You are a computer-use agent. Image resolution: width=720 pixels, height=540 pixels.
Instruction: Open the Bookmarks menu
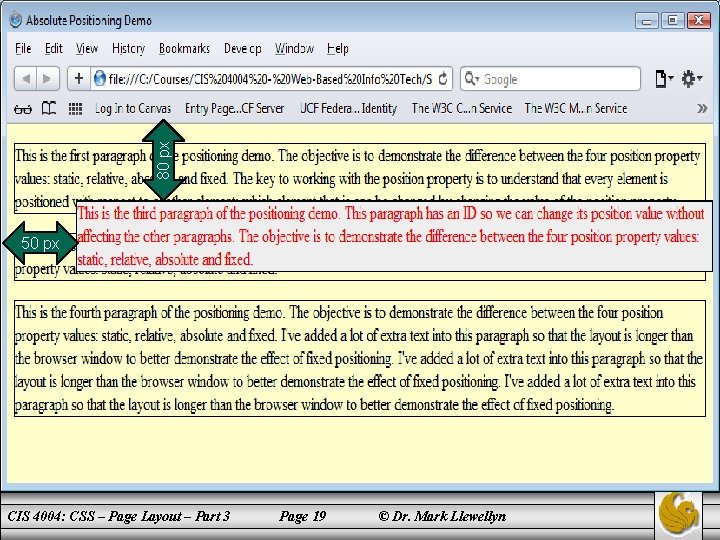pyautogui.click(x=184, y=49)
